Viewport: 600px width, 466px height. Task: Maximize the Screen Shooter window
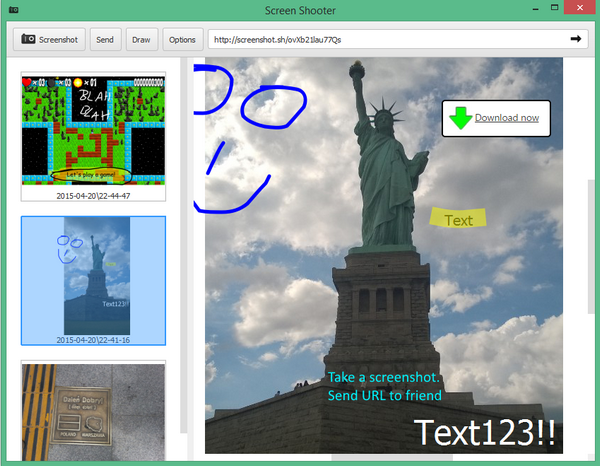pos(554,7)
